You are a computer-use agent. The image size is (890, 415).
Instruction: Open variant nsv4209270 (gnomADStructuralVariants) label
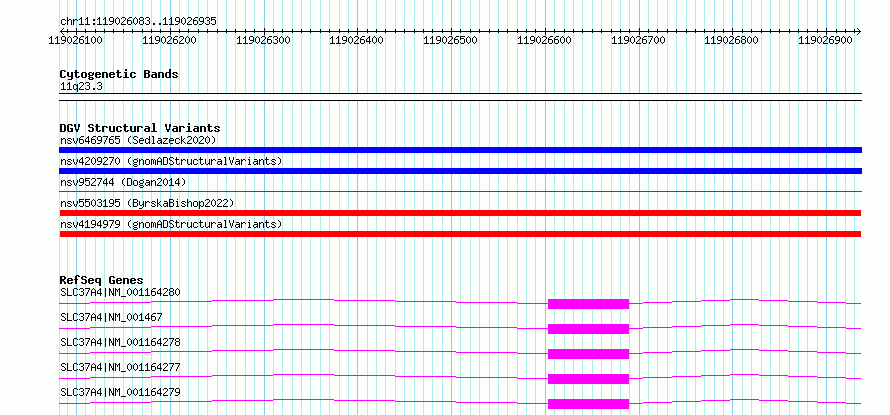[171, 161]
